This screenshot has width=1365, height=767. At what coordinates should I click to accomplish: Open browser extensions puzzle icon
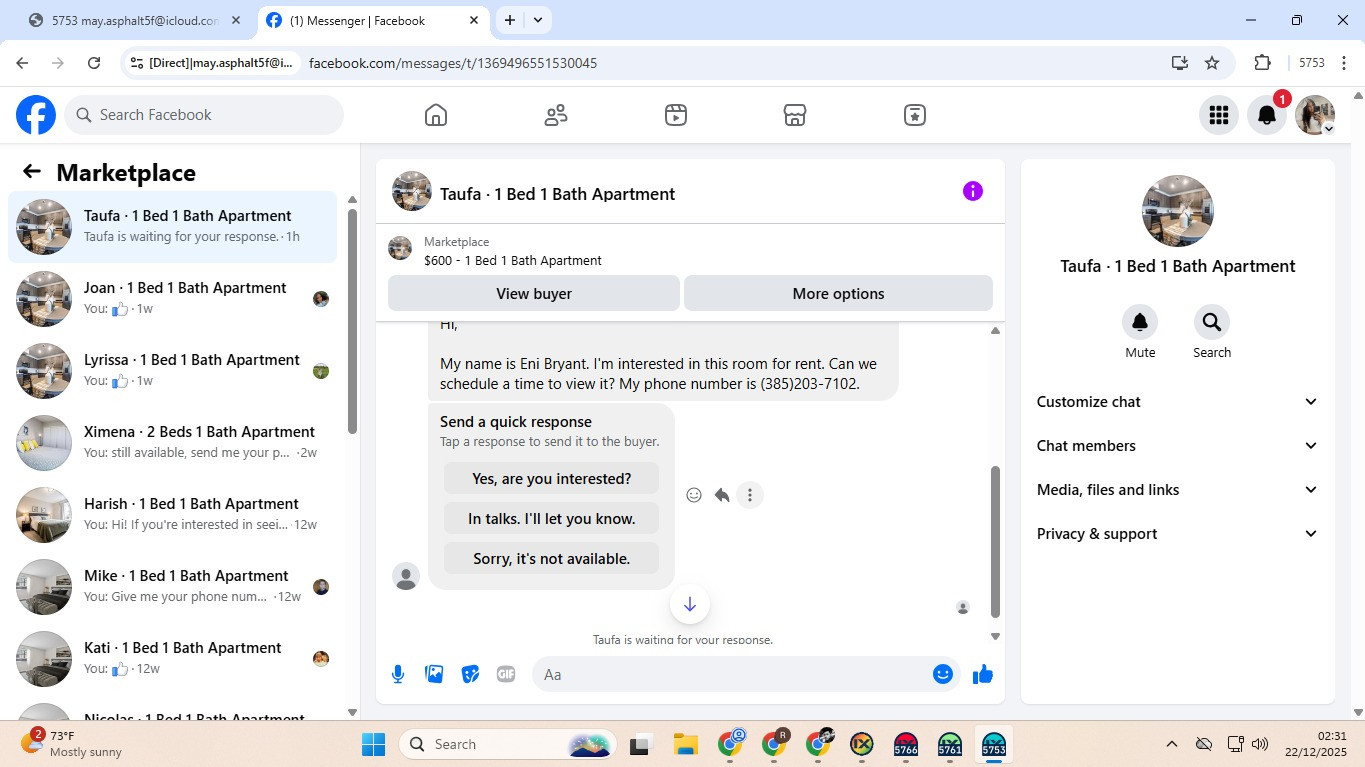(x=1262, y=63)
